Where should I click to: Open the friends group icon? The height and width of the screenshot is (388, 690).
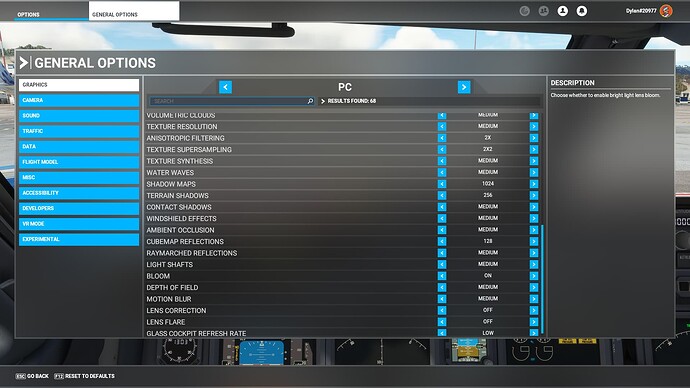click(543, 11)
